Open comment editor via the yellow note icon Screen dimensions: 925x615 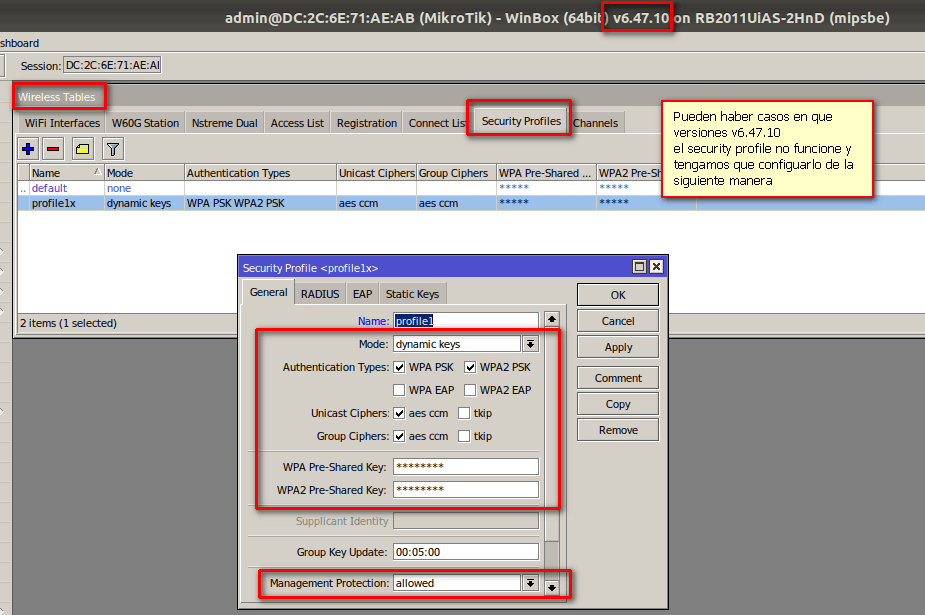point(84,148)
